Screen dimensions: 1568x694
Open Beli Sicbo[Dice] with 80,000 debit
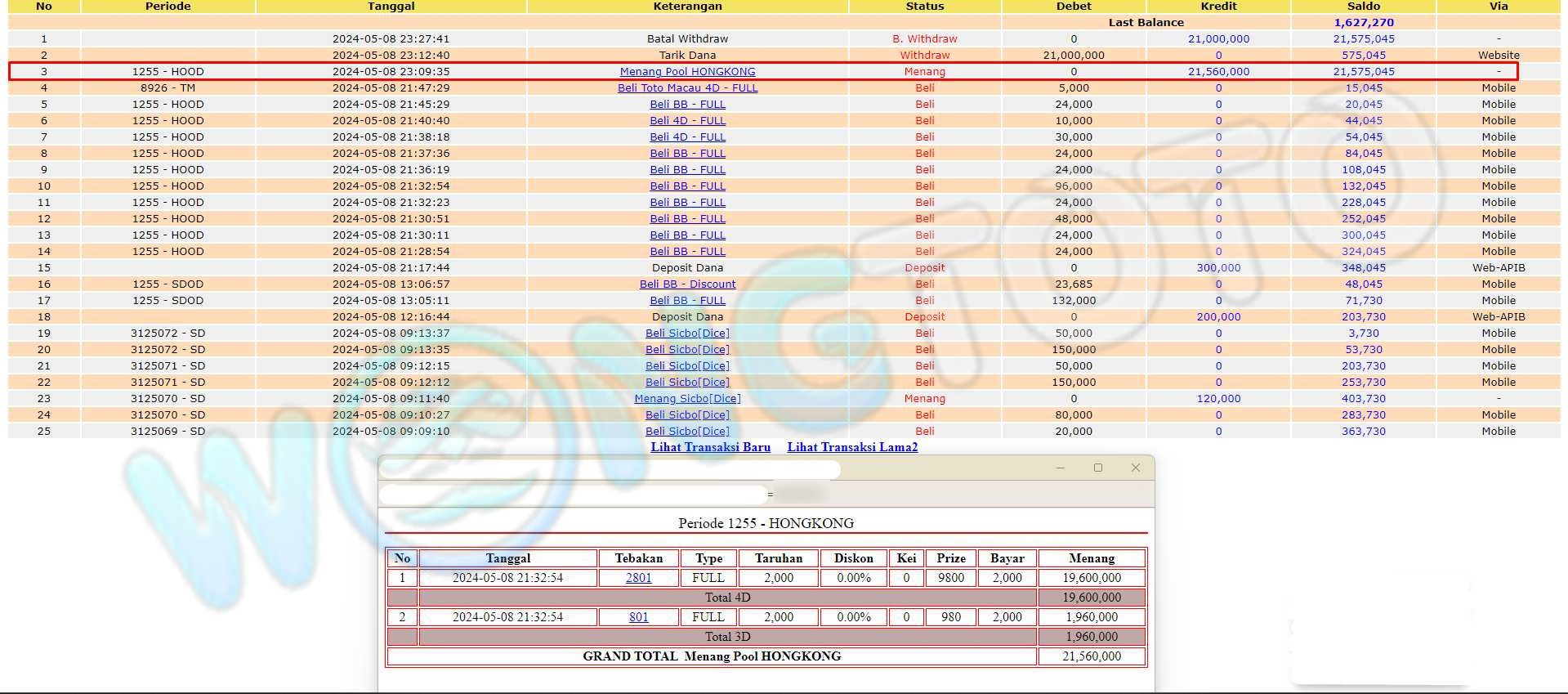(x=687, y=415)
